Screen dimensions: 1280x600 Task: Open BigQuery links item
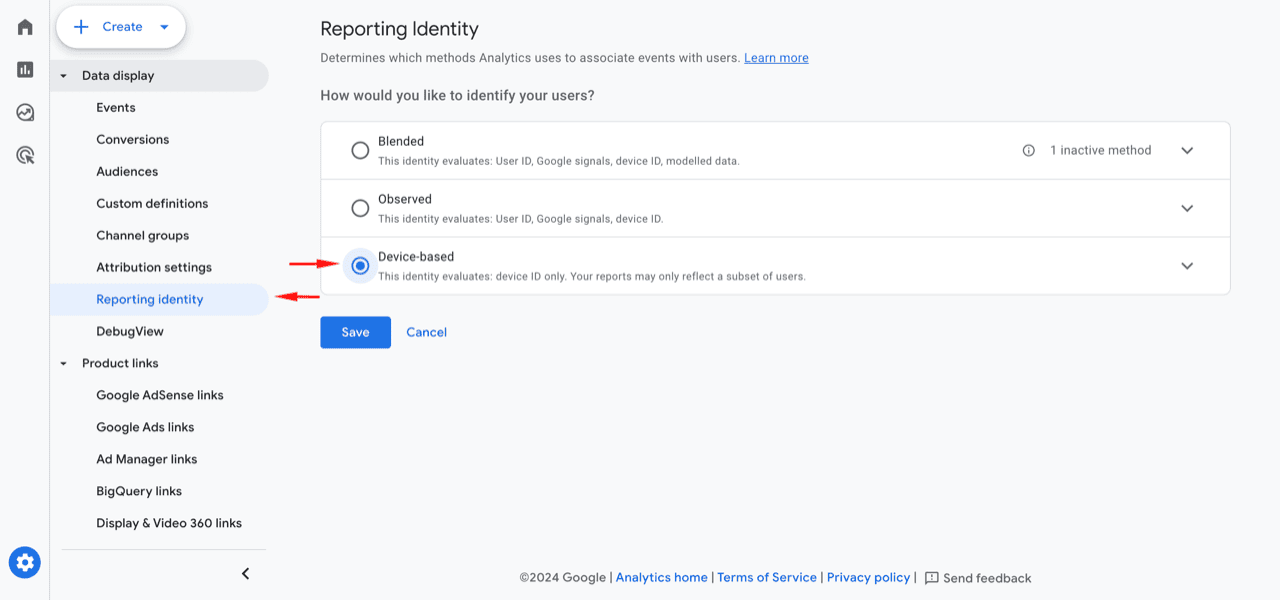139,492
